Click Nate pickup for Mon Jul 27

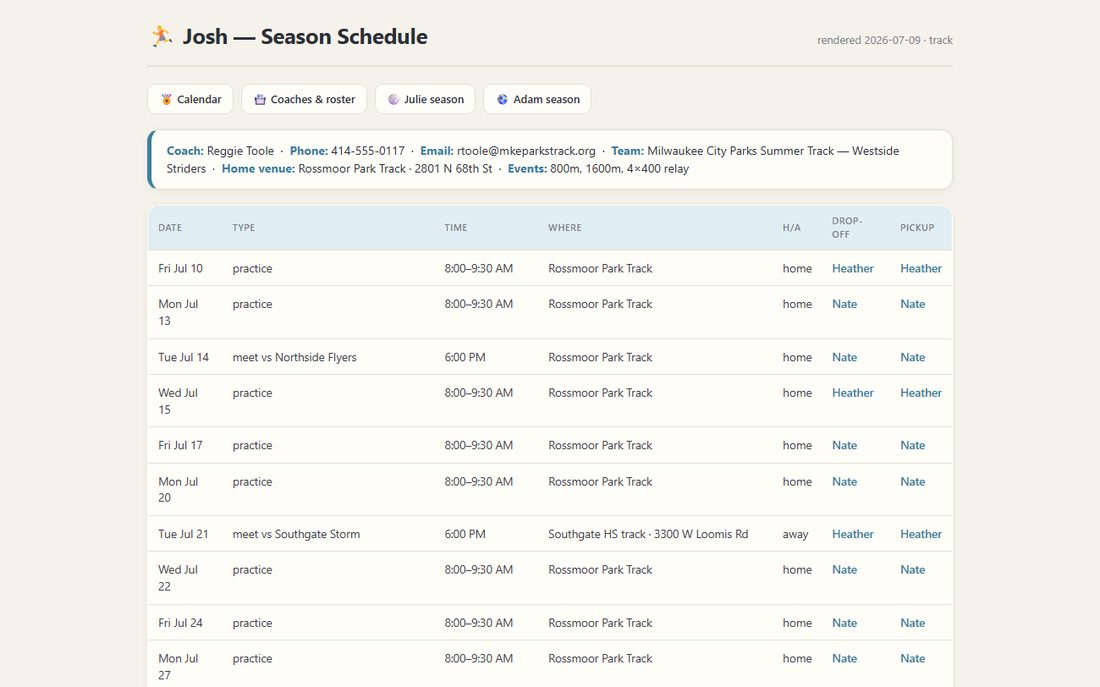click(912, 658)
